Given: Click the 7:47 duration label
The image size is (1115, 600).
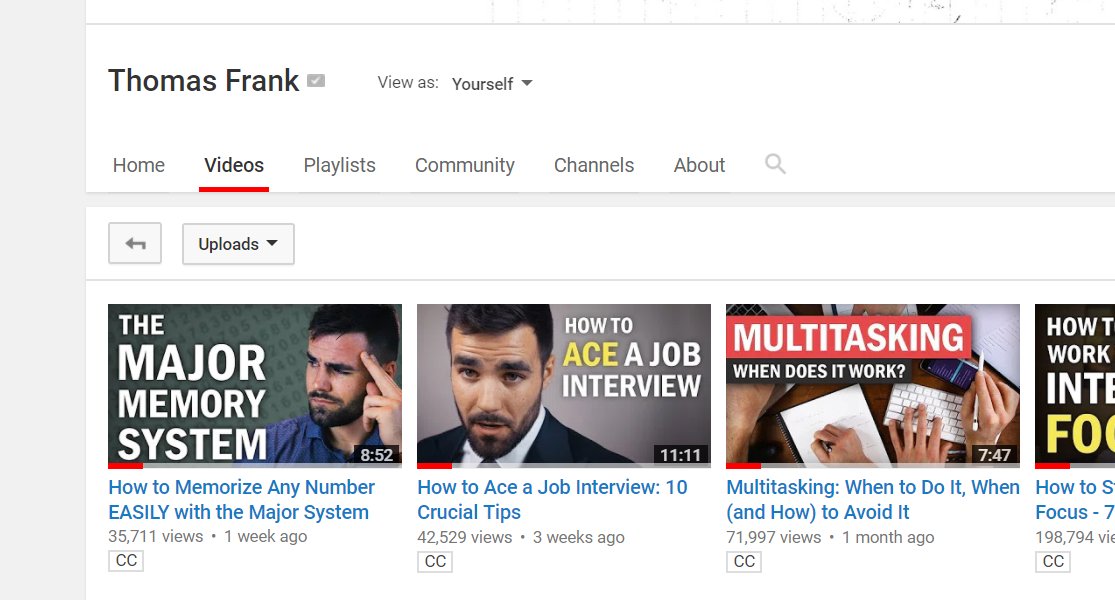Looking at the screenshot, I should point(994,455).
